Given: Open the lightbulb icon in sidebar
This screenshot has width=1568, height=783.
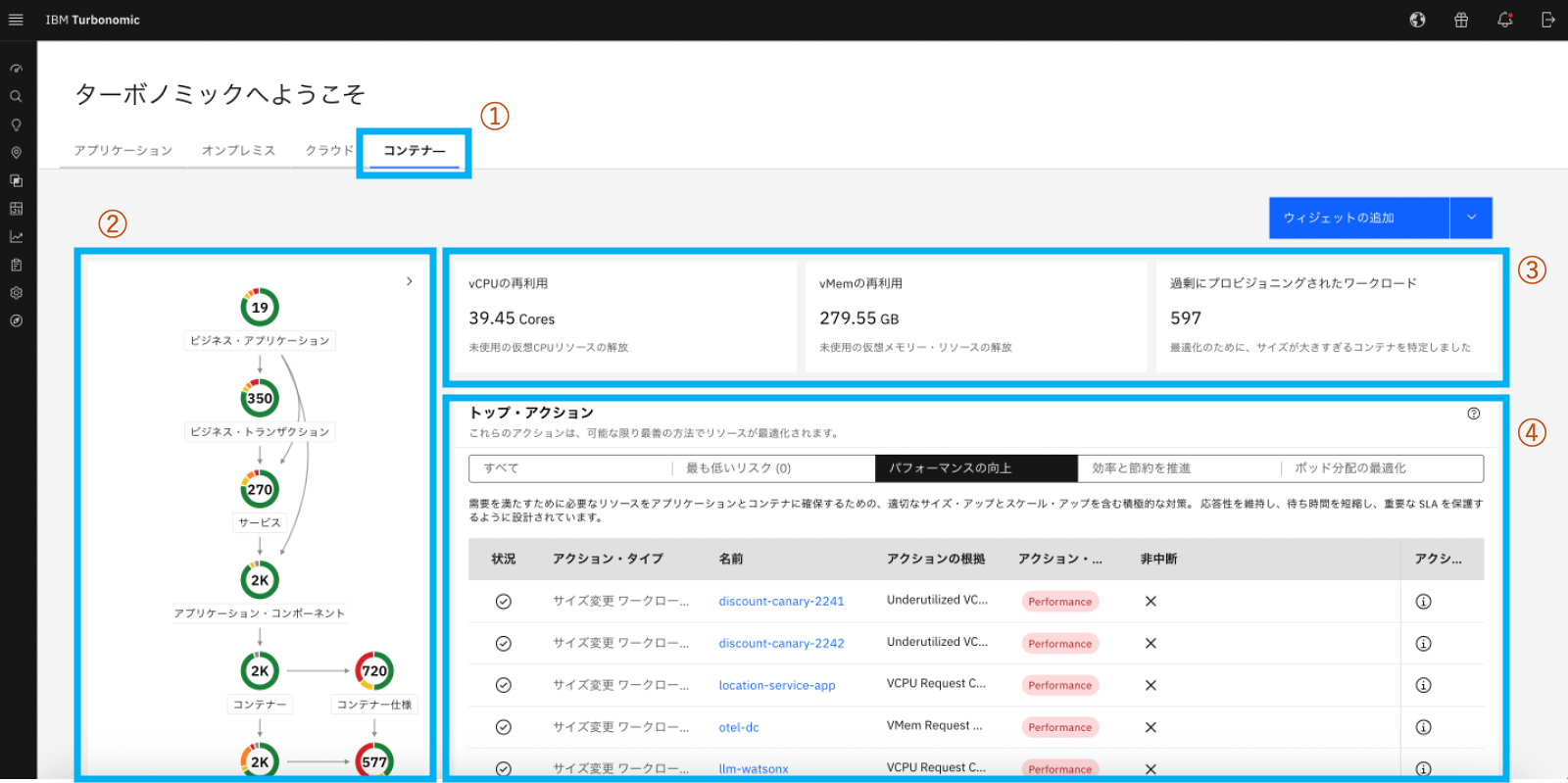Looking at the screenshot, I should [x=16, y=124].
